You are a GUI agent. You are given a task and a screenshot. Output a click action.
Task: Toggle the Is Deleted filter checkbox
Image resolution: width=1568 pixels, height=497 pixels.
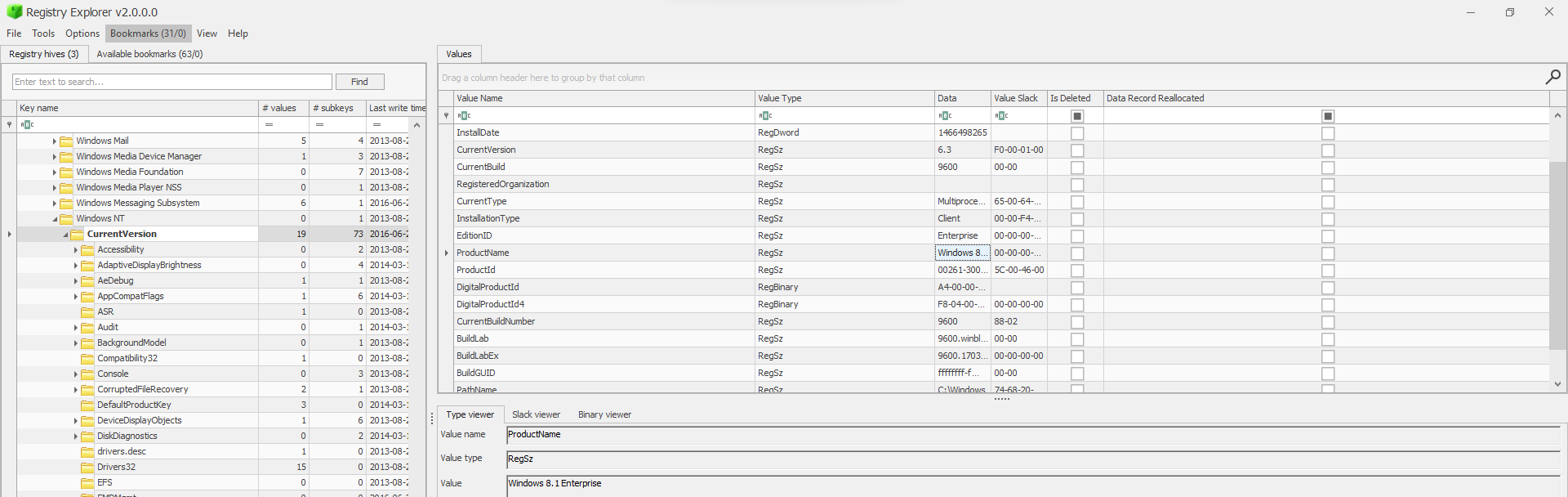[1077, 116]
